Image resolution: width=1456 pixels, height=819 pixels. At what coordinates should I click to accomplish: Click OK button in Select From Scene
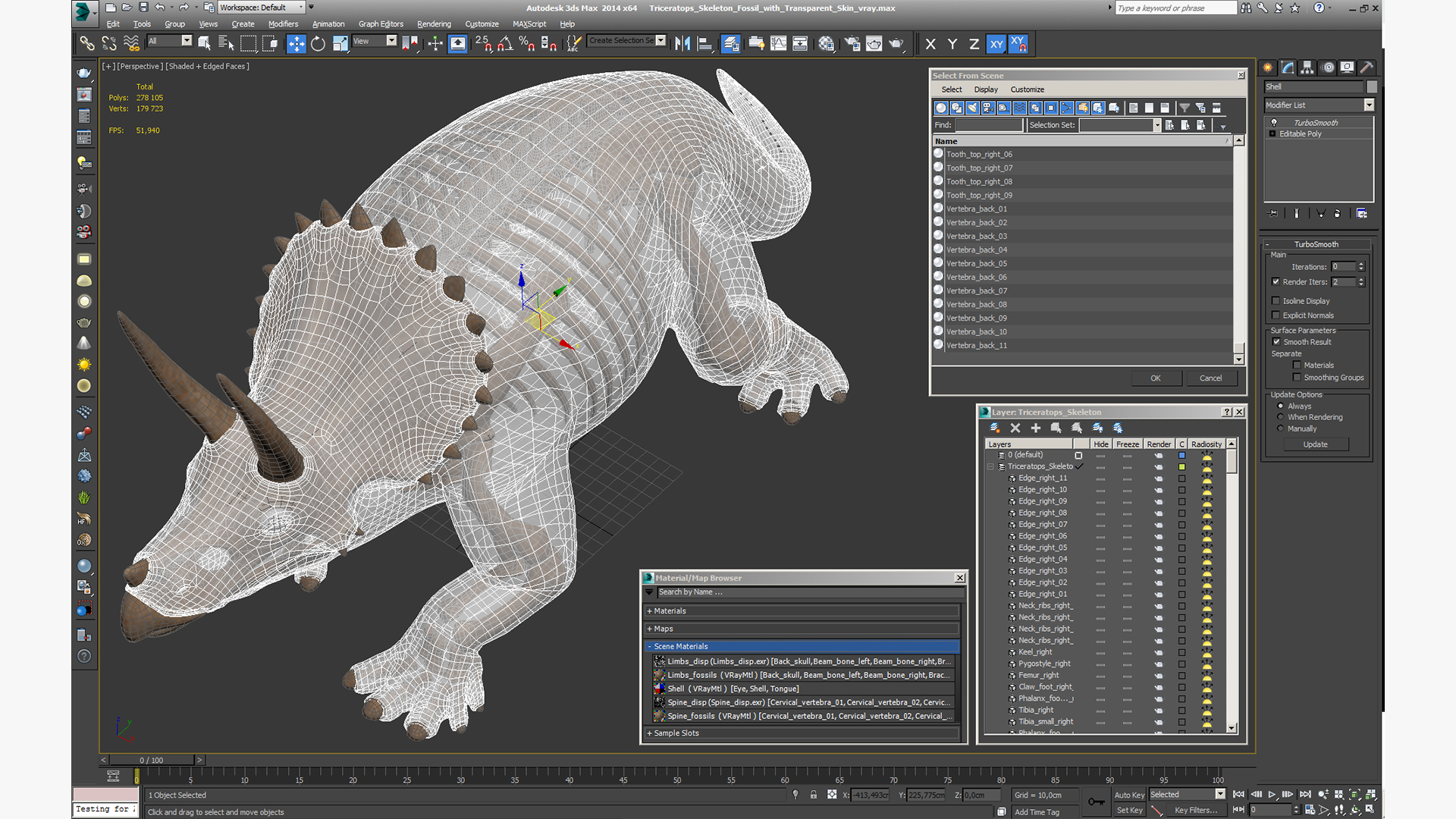[1154, 377]
